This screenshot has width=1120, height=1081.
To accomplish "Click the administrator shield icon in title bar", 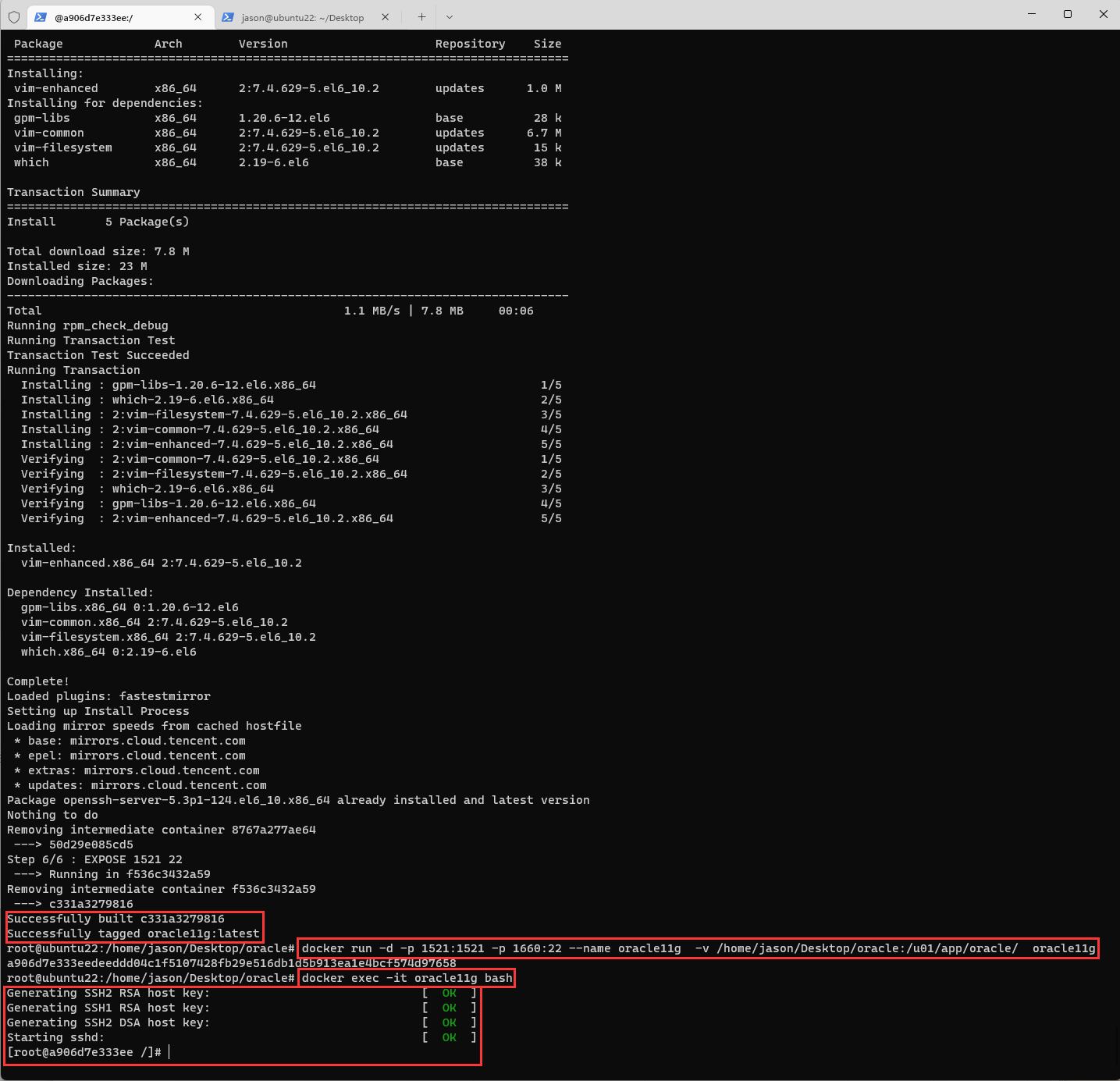I will click(14, 17).
